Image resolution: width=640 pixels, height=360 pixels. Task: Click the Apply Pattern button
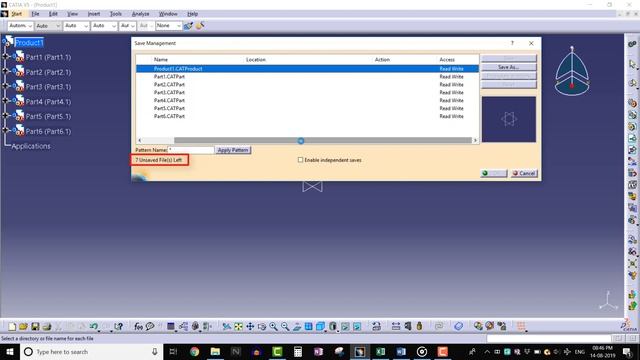point(233,150)
